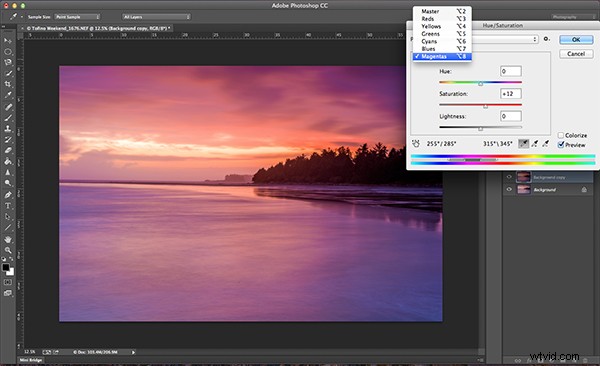
Task: Click the Hue value field
Action: [x=511, y=71]
